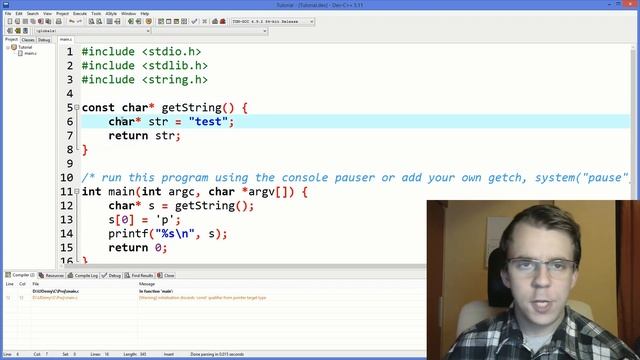This screenshot has height=360, width=640.
Task: Click the File column header in compiler list
Action: click(84, 284)
